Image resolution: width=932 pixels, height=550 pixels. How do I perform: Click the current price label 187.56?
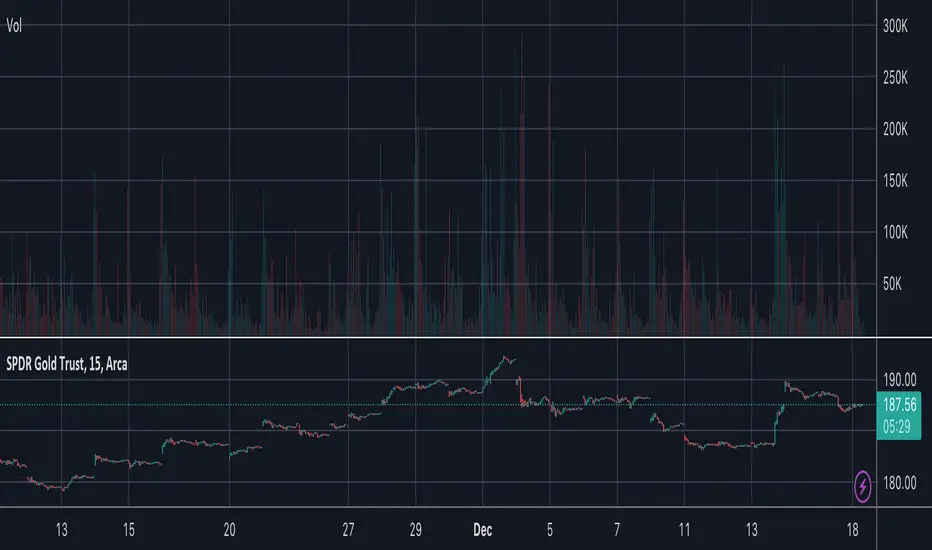coord(899,406)
